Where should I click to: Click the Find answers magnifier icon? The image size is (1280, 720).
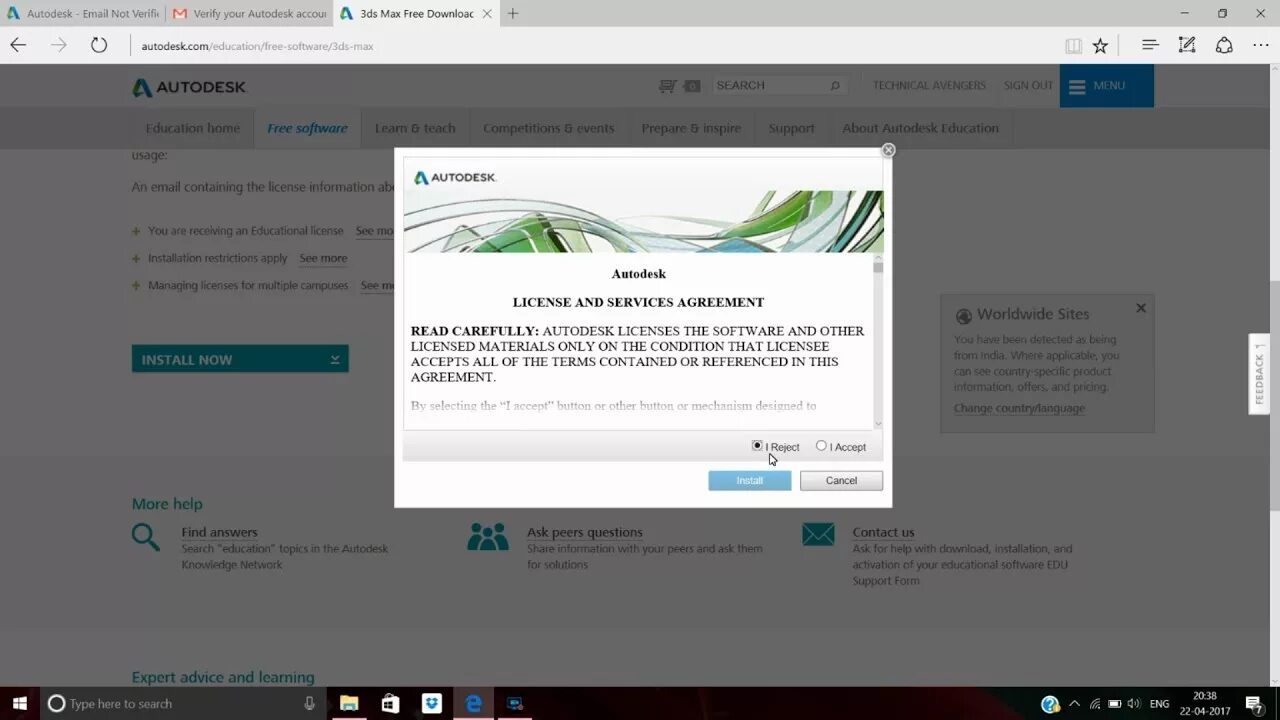tap(146, 537)
